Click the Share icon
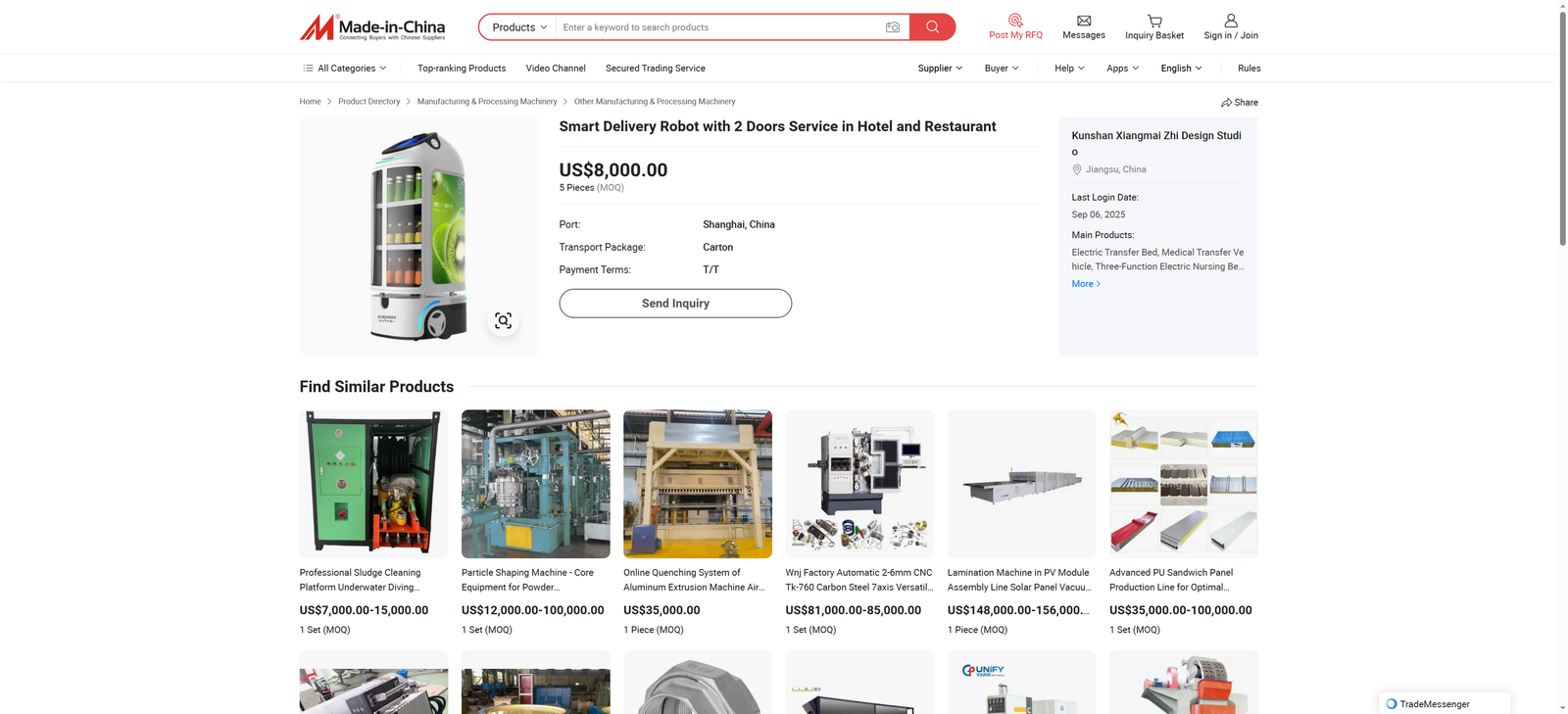Viewport: 1568px width, 714px height. pyautogui.click(x=1227, y=103)
